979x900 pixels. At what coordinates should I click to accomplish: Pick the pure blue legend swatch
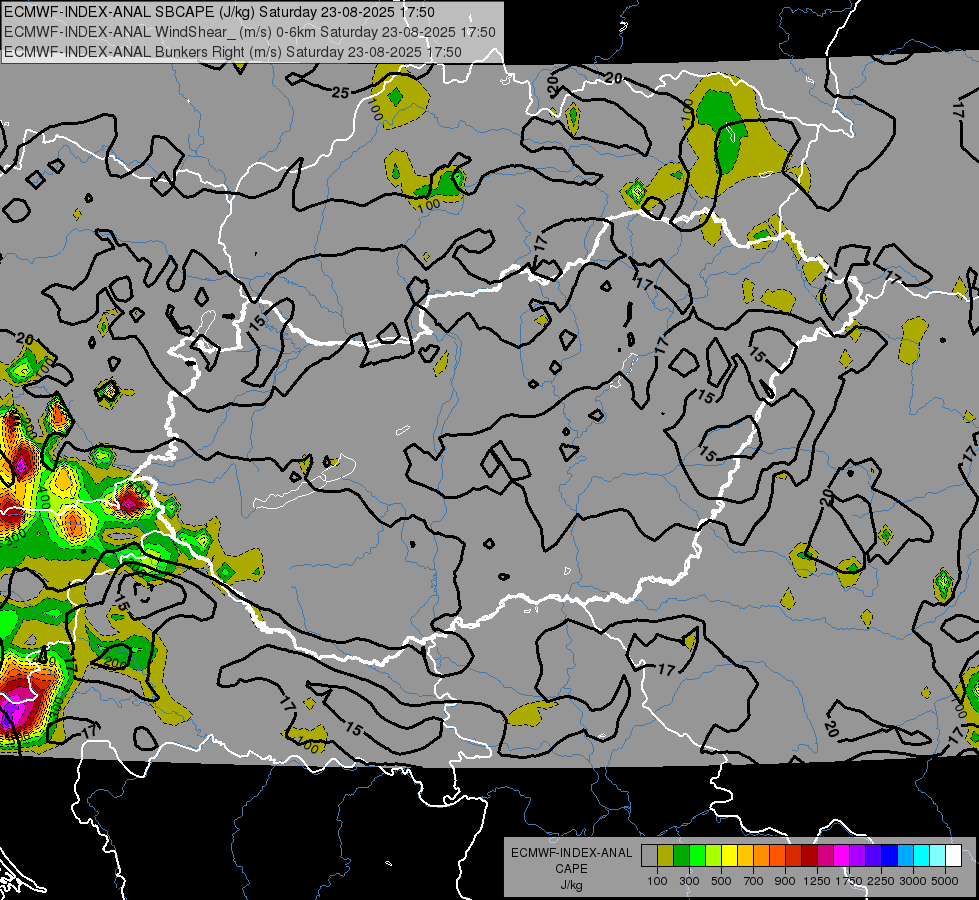[x=890, y=855]
